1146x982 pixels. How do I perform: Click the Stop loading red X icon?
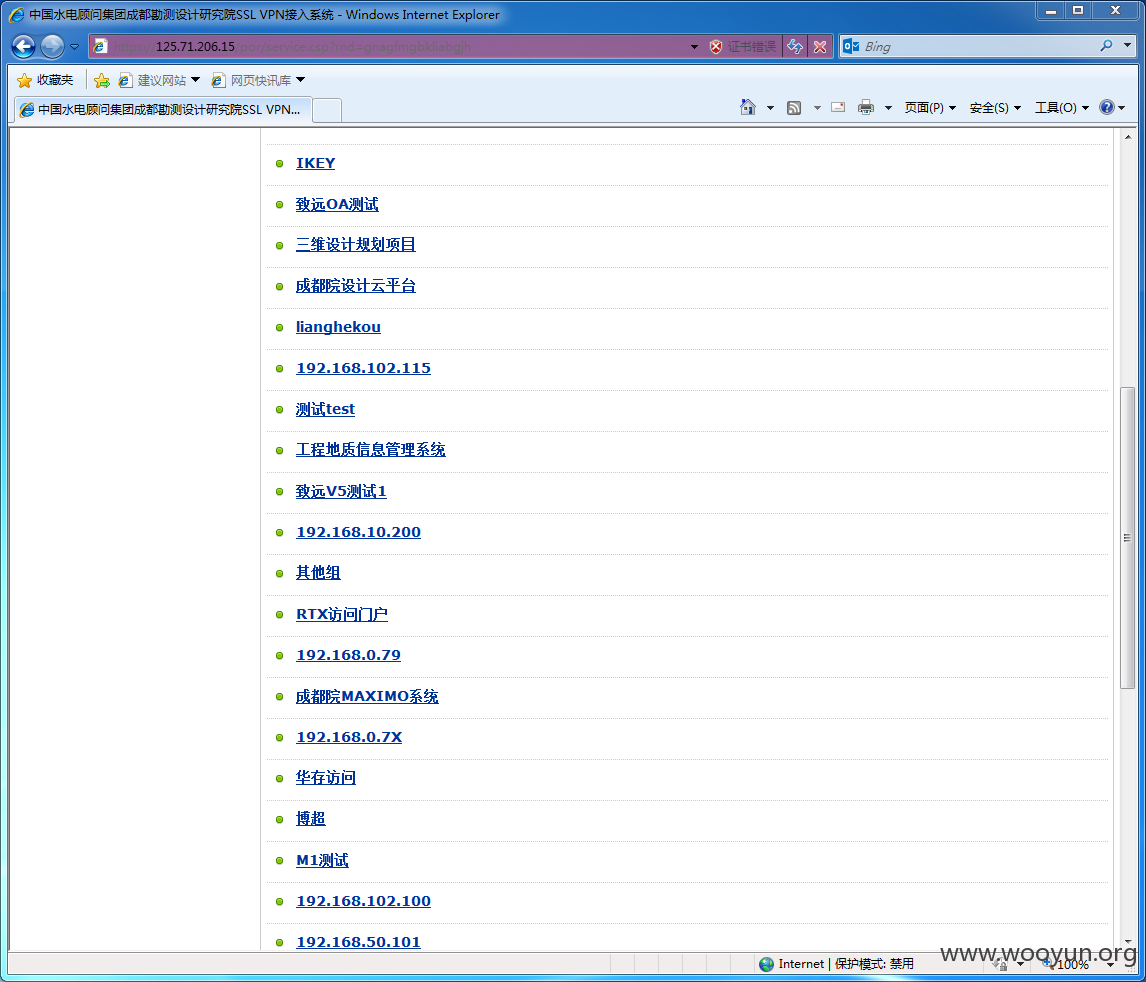pos(820,47)
